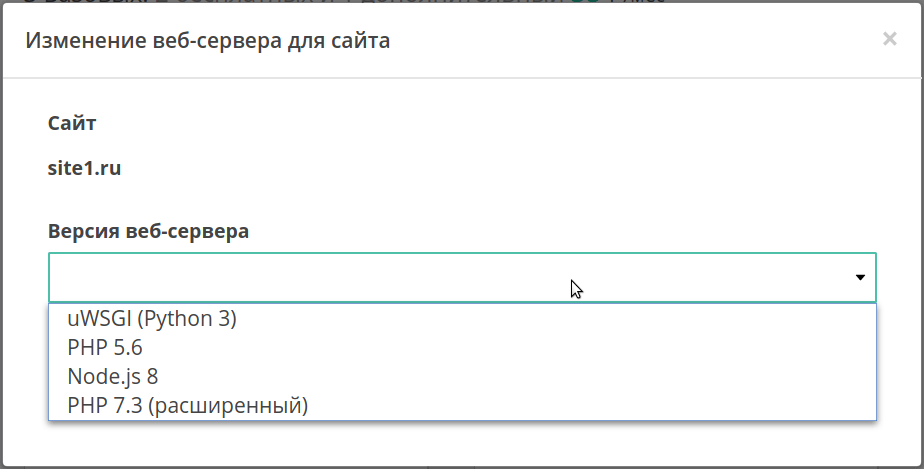Click empty row space right of 'Node.js 8'
The height and width of the screenshot is (469, 924).
(500, 377)
